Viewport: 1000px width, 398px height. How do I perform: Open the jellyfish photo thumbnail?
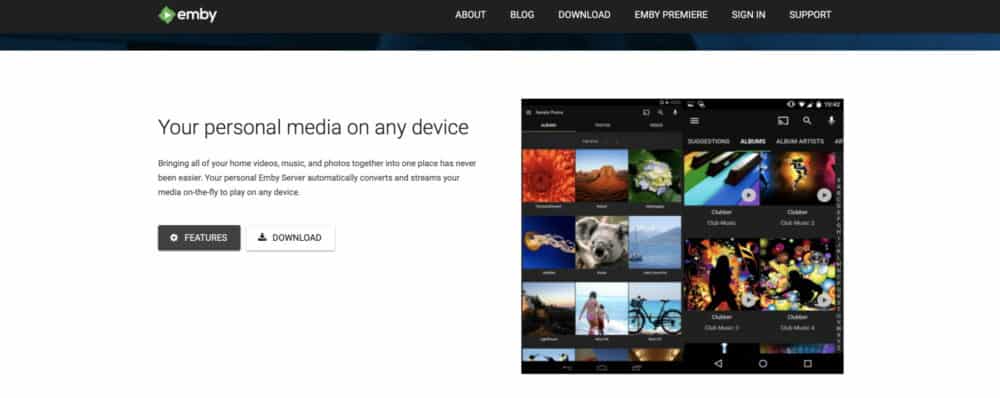[x=548, y=242]
